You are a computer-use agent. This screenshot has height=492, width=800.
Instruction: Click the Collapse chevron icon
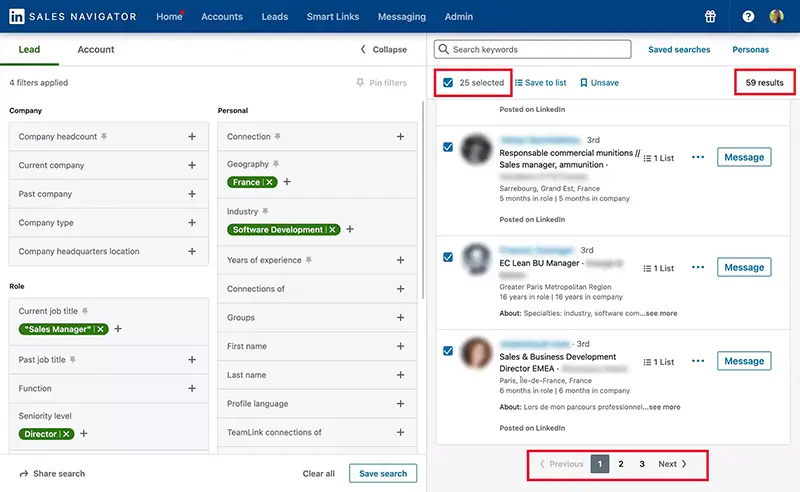click(x=363, y=49)
